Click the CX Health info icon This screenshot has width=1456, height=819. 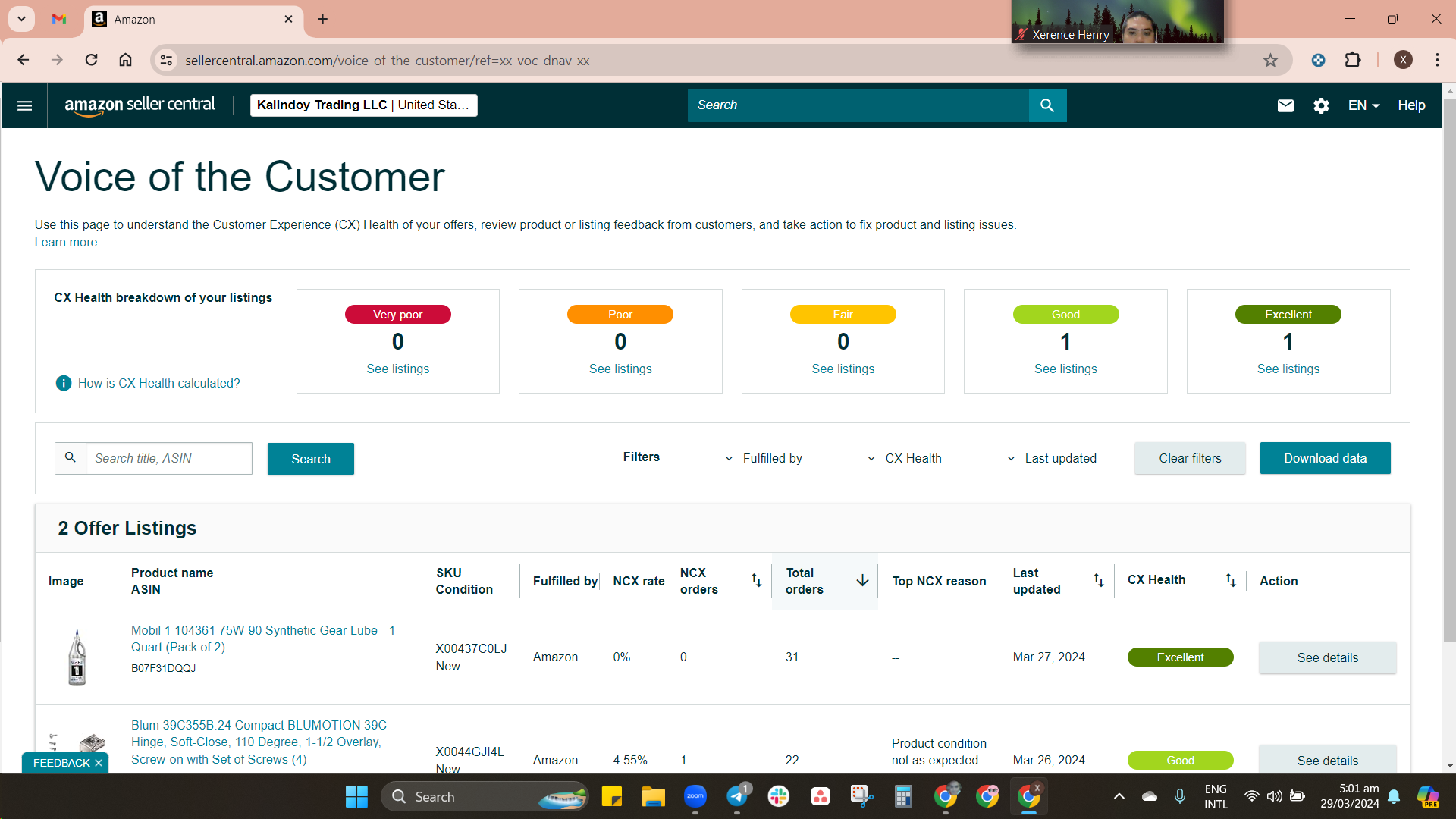[64, 384]
